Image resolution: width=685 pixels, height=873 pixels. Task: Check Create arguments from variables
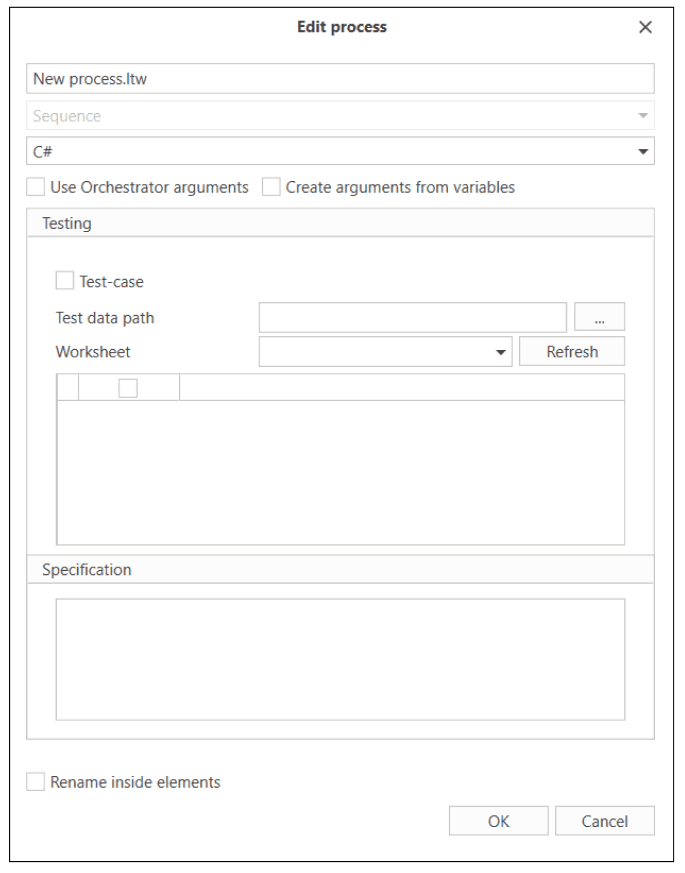(x=272, y=187)
